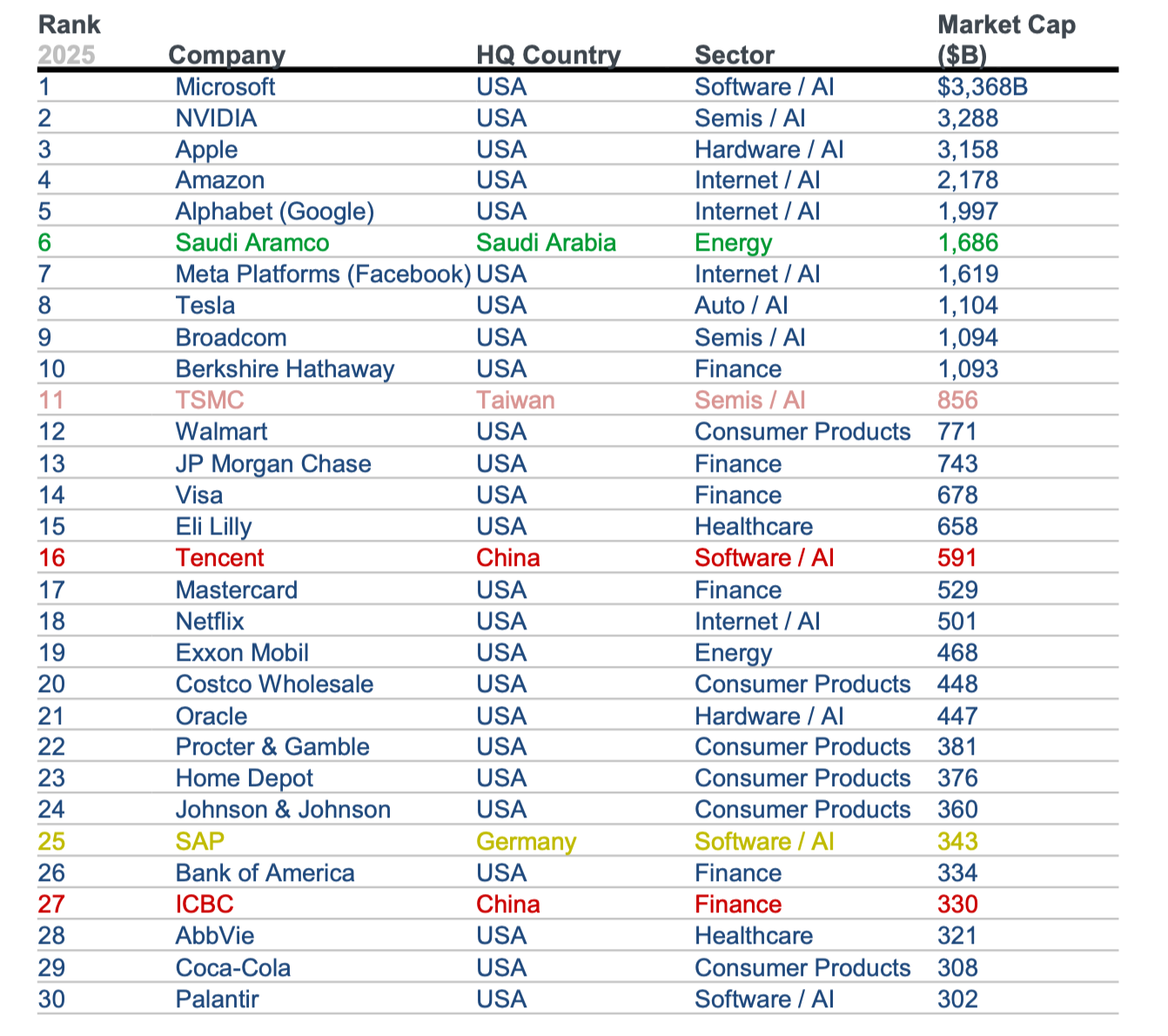The width and height of the screenshot is (1168, 1036).
Task: Click the HQ Country column header
Action: 548,55
